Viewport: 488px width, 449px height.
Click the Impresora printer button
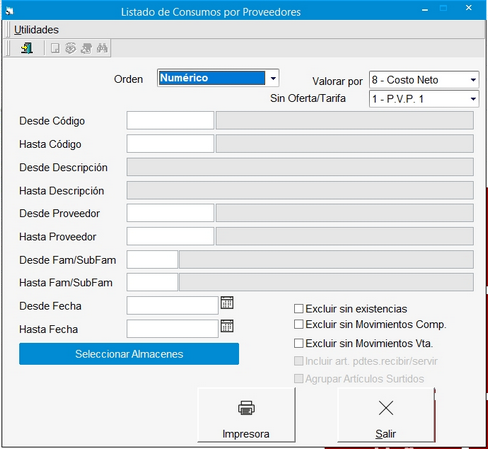(x=246, y=415)
